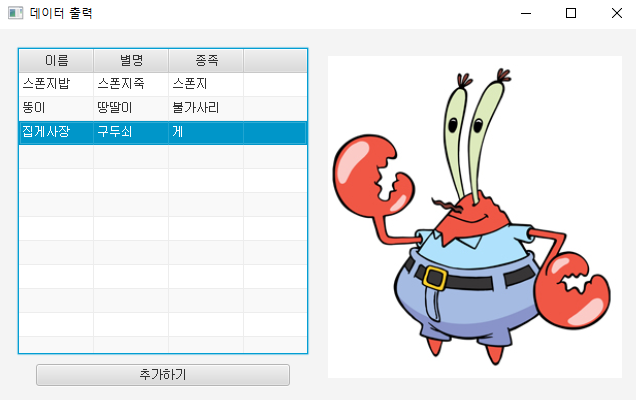Sort table by 종족 column header
636x400 pixels.
click(206, 60)
